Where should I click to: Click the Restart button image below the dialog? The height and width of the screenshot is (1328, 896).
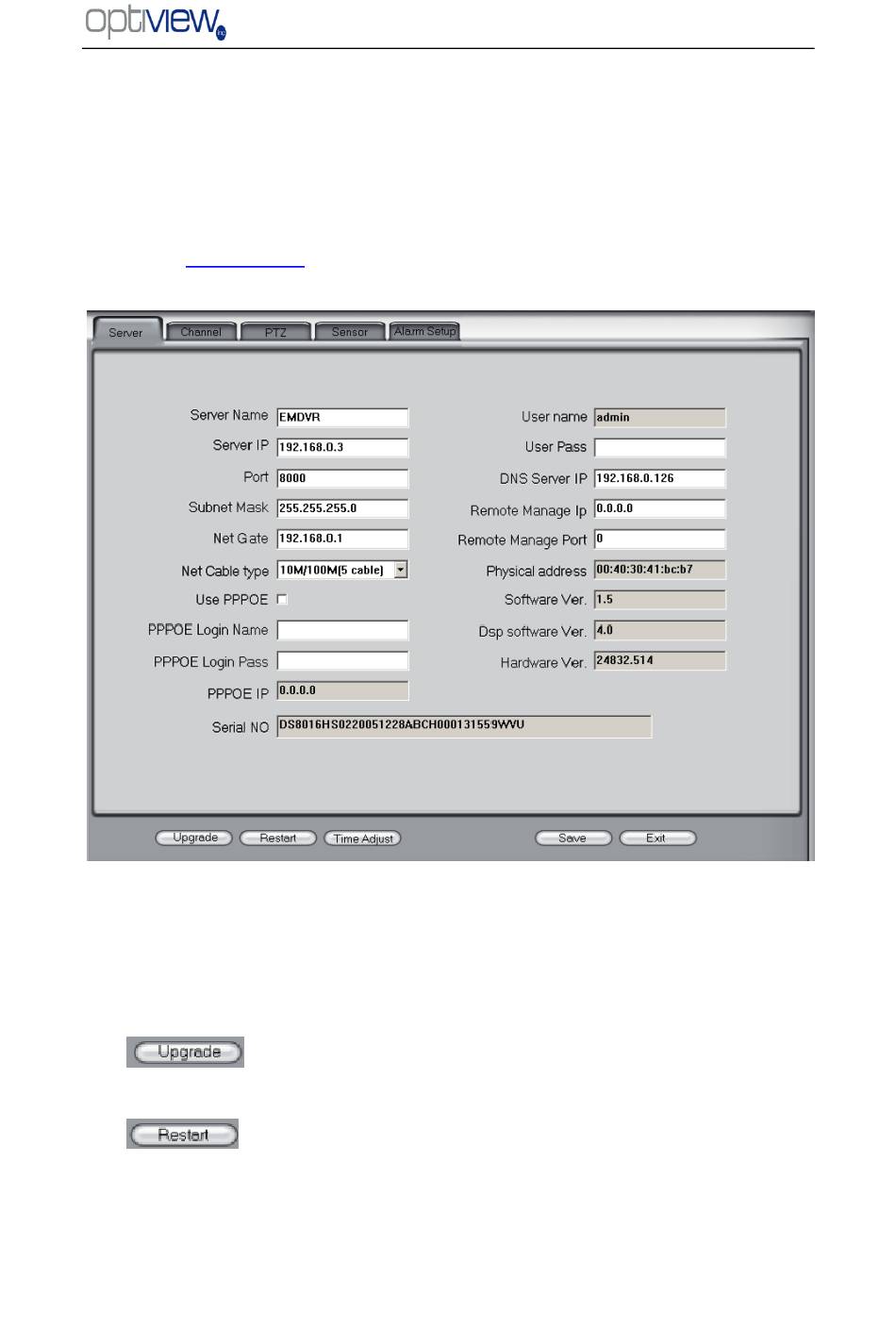(183, 1134)
